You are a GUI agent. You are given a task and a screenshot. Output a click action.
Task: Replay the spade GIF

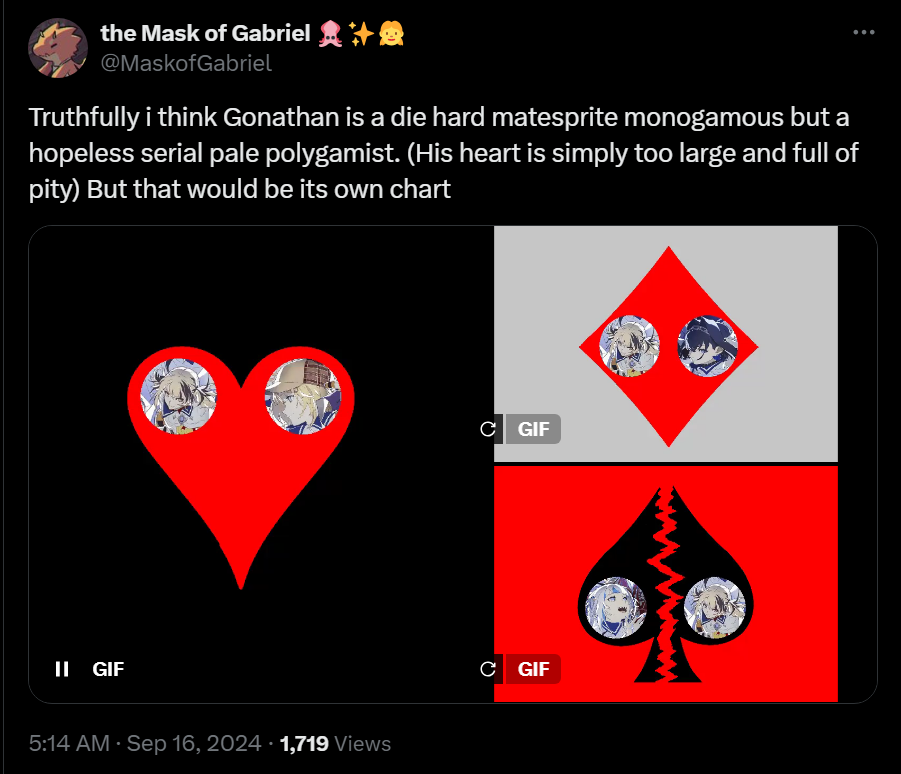488,669
